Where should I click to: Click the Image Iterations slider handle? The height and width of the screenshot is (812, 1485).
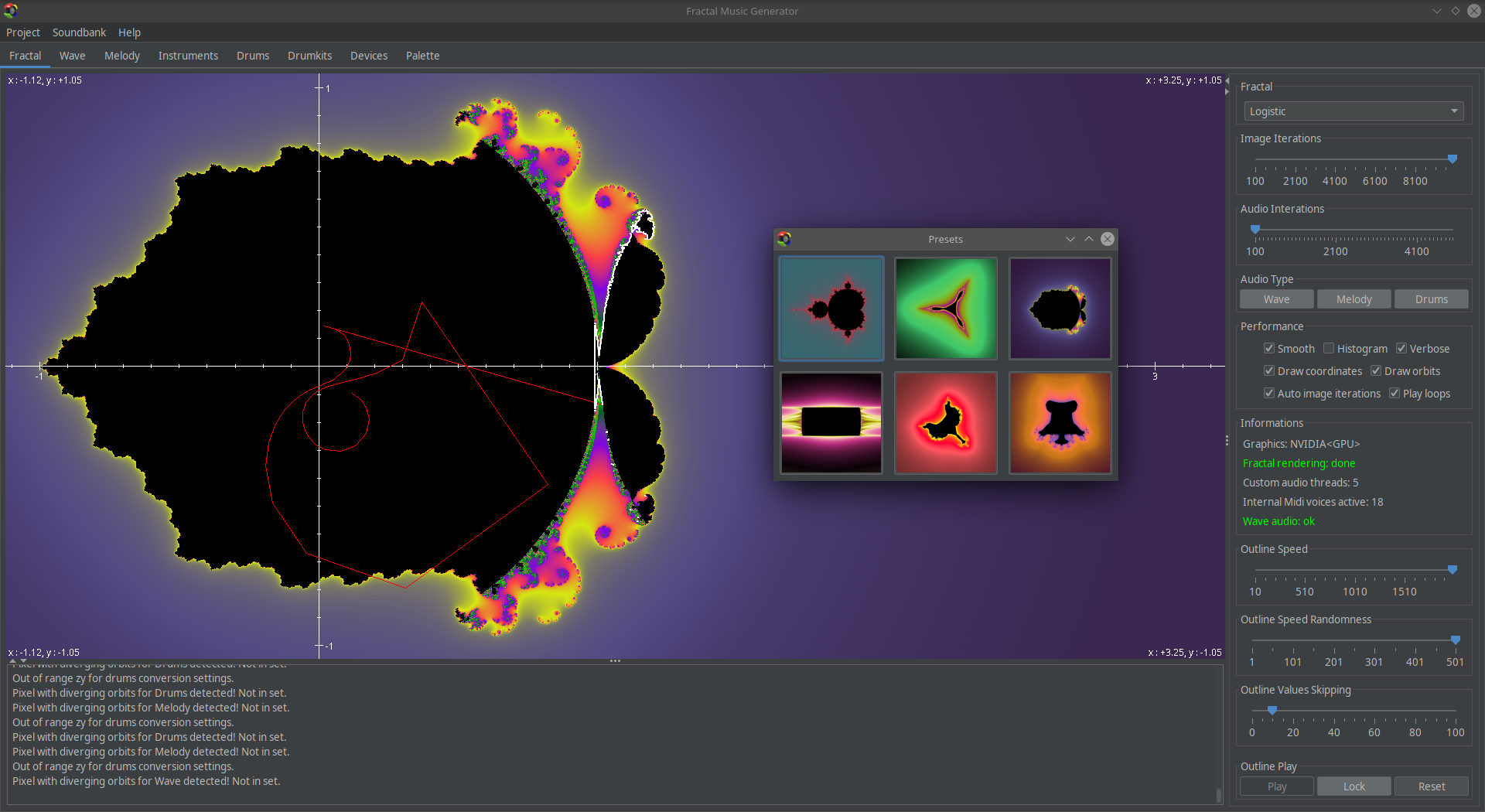[x=1453, y=159]
